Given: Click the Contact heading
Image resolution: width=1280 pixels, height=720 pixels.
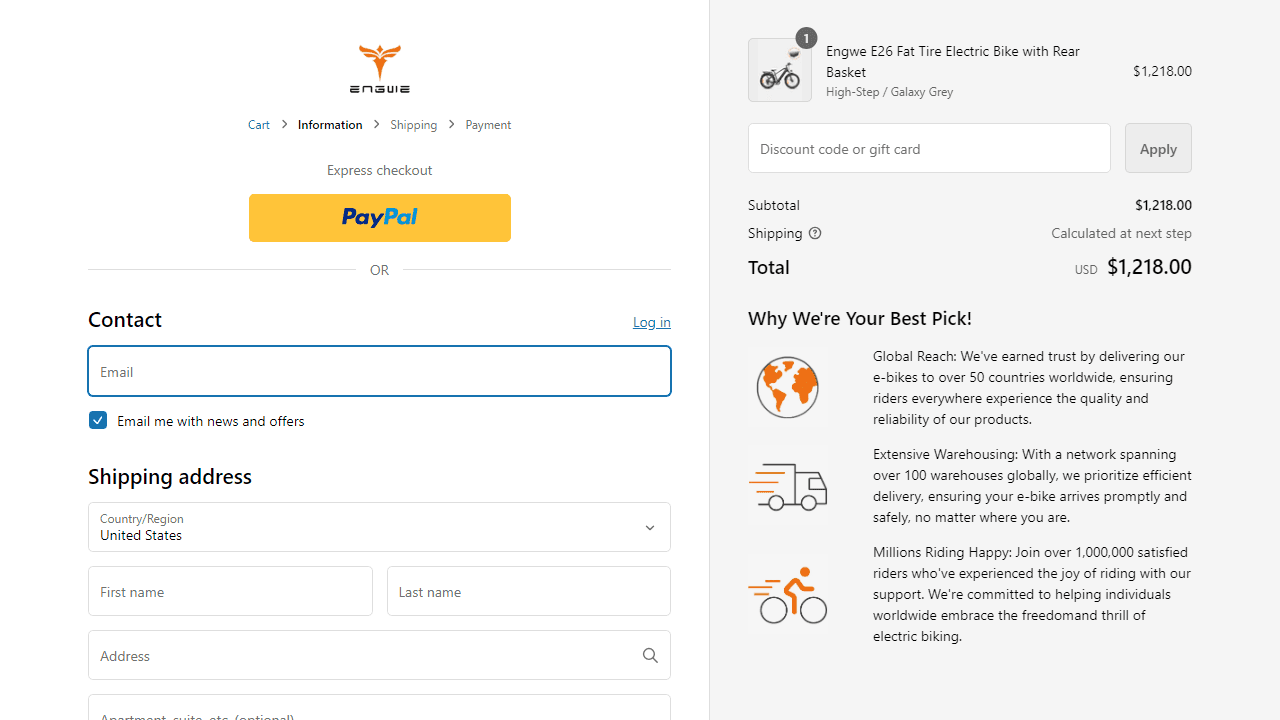Looking at the screenshot, I should coord(125,319).
